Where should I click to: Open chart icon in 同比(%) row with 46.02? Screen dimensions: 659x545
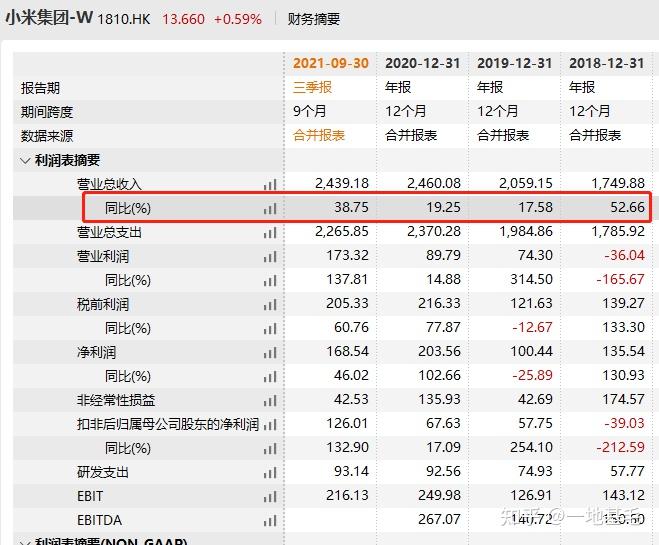pyautogui.click(x=270, y=376)
